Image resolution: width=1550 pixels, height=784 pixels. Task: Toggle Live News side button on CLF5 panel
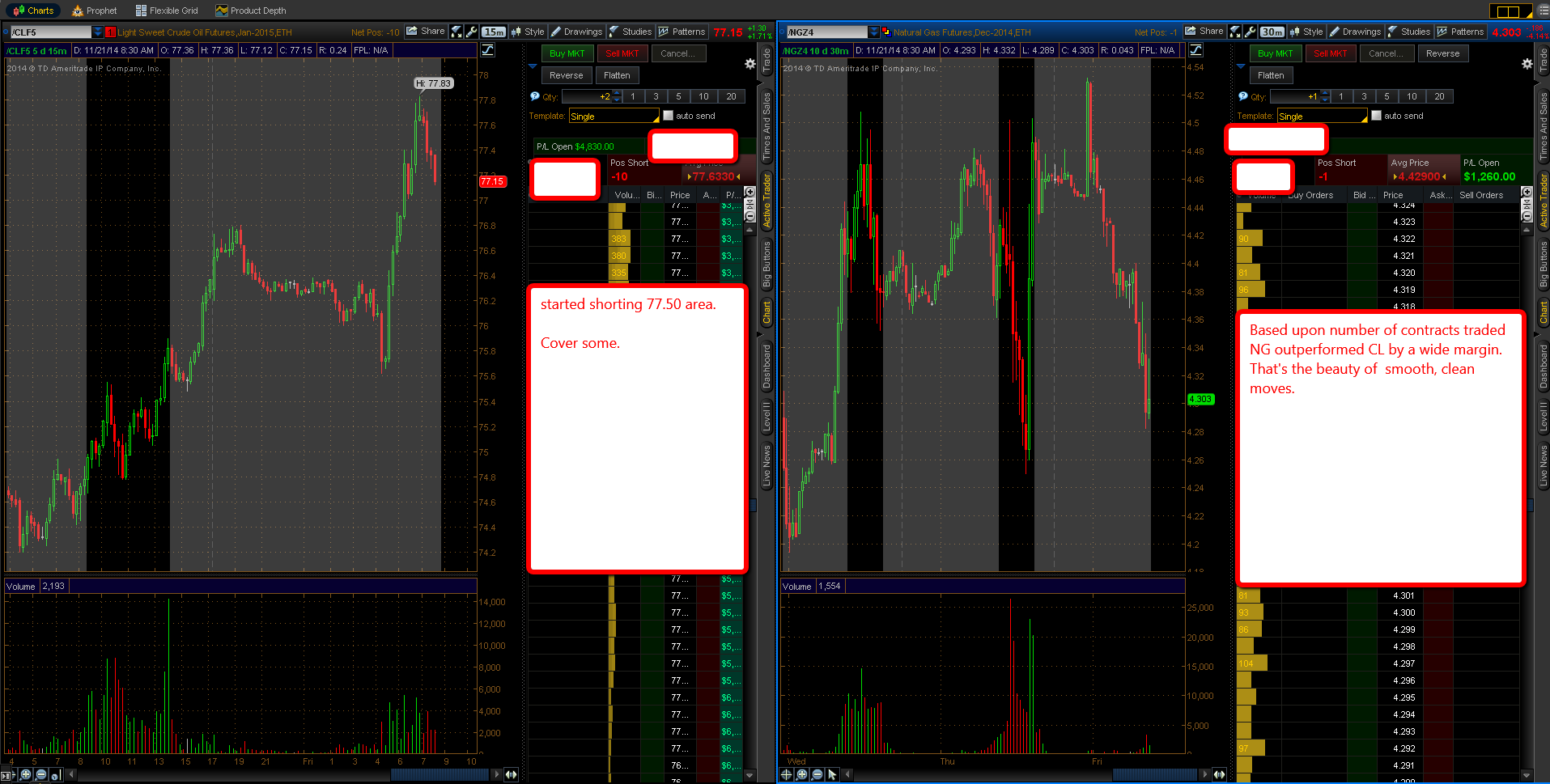767,465
